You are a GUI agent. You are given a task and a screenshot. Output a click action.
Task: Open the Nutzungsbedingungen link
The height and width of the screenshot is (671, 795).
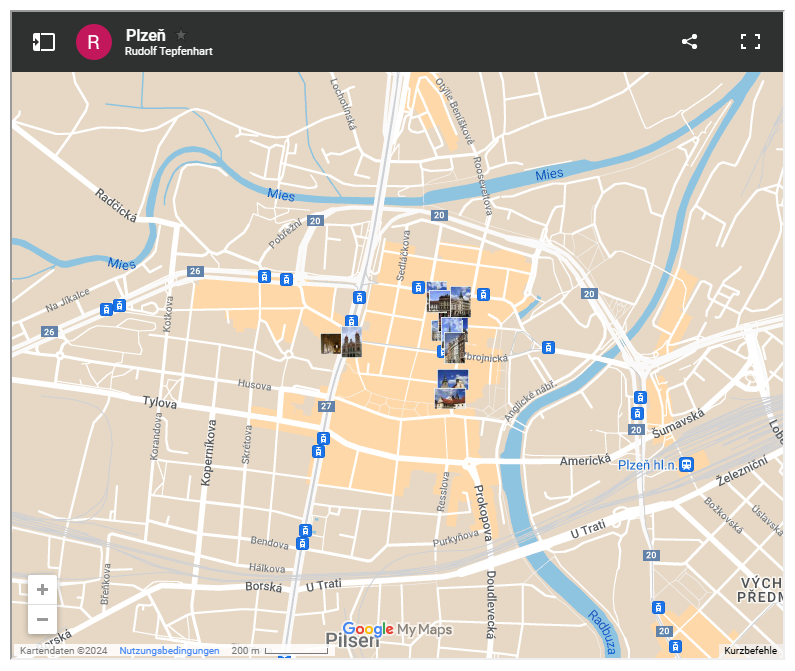(169, 651)
